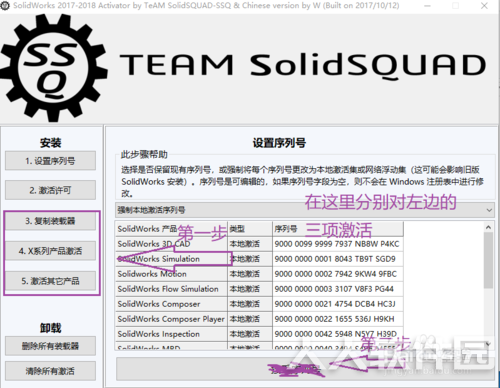Click the scroll down arrow of product list
The width and height of the screenshot is (500, 388).
point(488,343)
